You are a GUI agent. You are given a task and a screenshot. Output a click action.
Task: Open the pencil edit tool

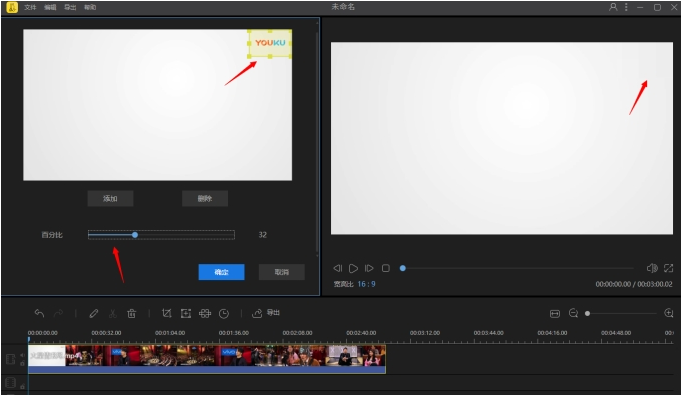(x=94, y=315)
